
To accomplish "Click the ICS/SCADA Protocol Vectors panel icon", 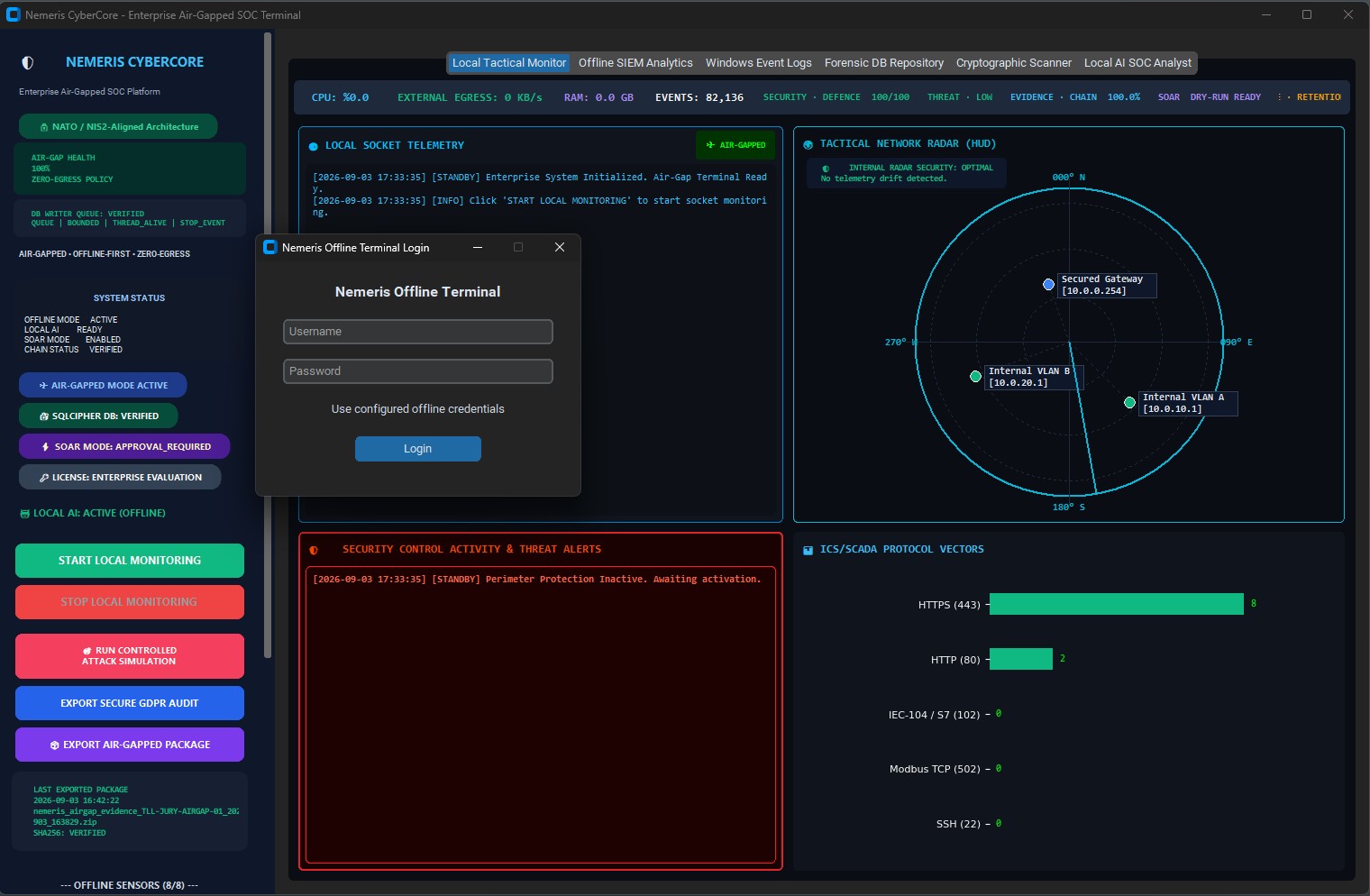I will point(808,550).
